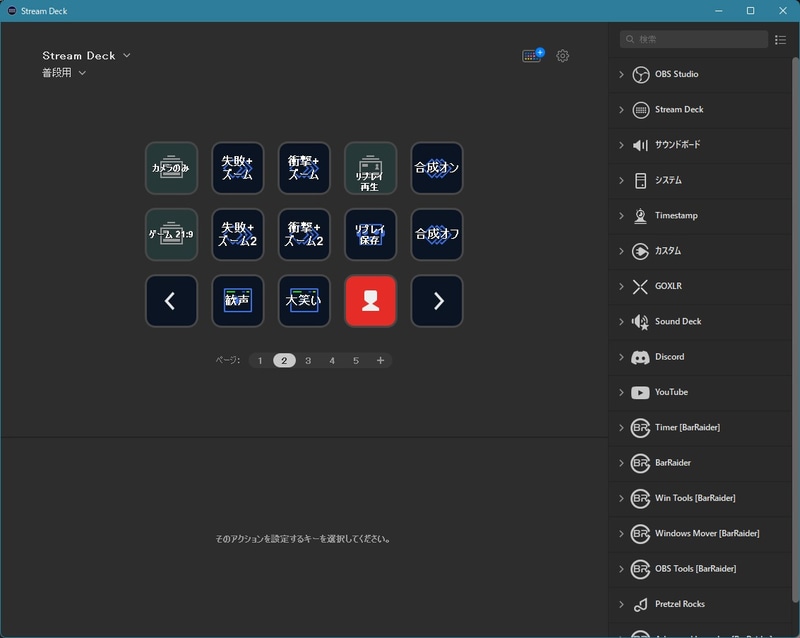
Task: Switch to page 5
Action: coord(356,360)
